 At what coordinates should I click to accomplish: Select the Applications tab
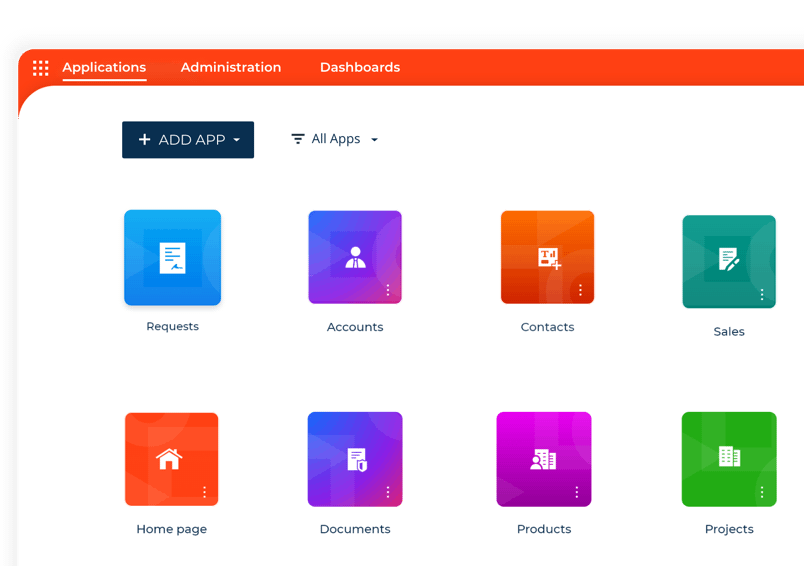pyautogui.click(x=104, y=68)
